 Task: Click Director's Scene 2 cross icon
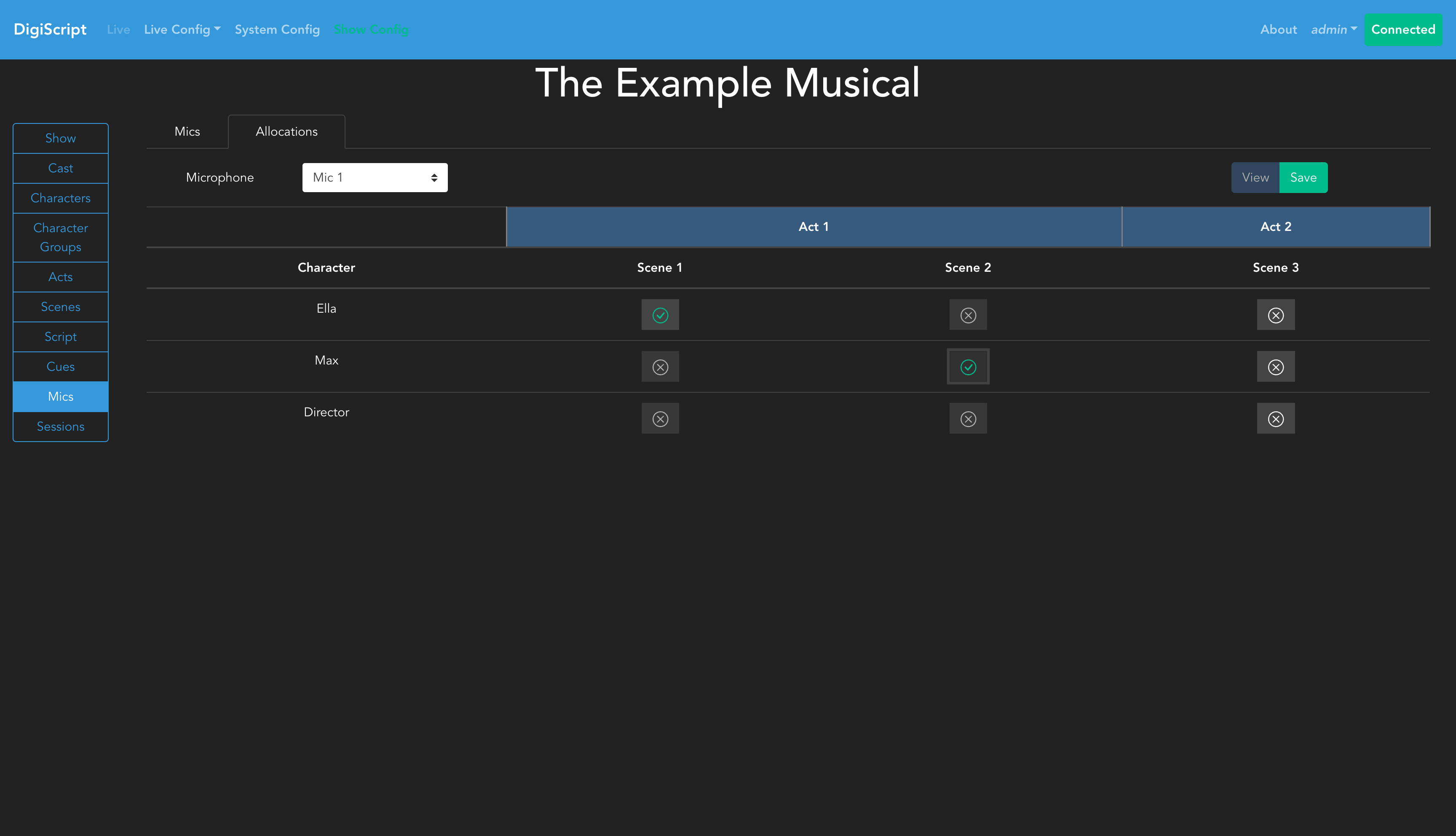tap(968, 418)
